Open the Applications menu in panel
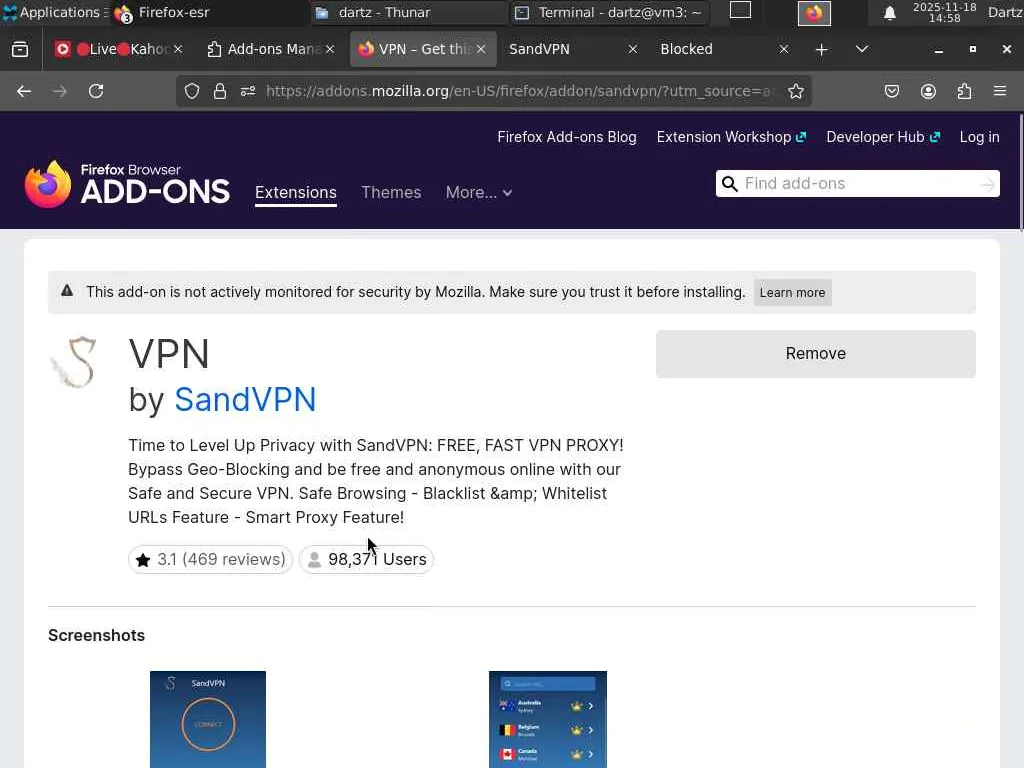 pyautogui.click(x=54, y=12)
